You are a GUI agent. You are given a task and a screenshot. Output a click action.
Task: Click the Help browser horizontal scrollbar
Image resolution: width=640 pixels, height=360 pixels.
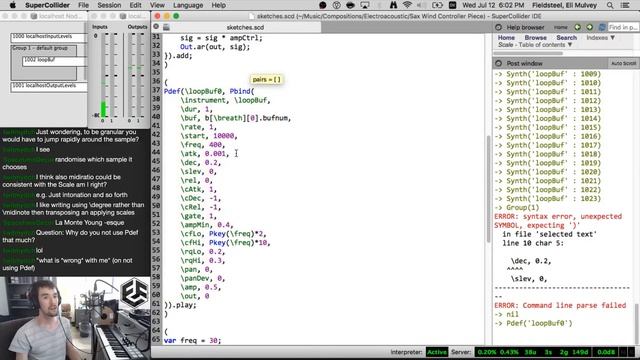(529, 53)
